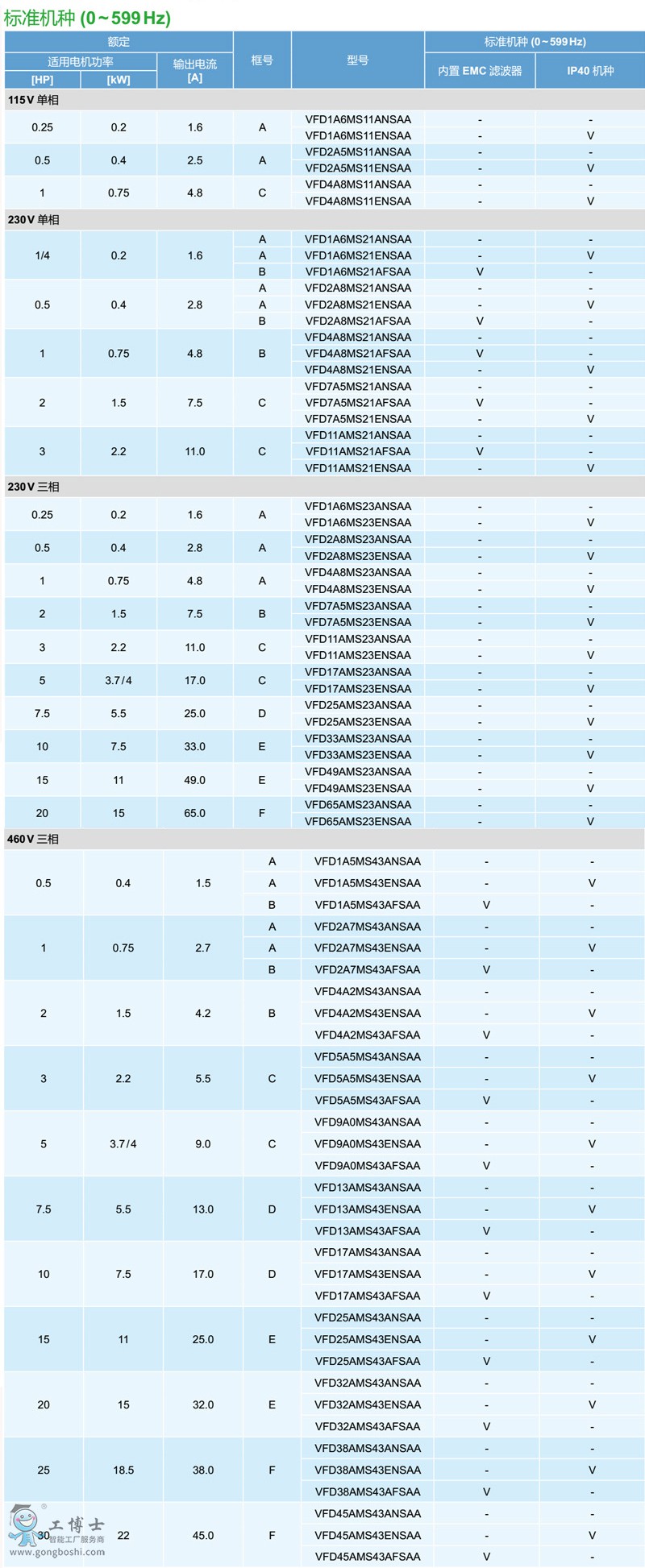The width and height of the screenshot is (645, 1568).
Task: Select the 型号 column header
Action: (358, 60)
